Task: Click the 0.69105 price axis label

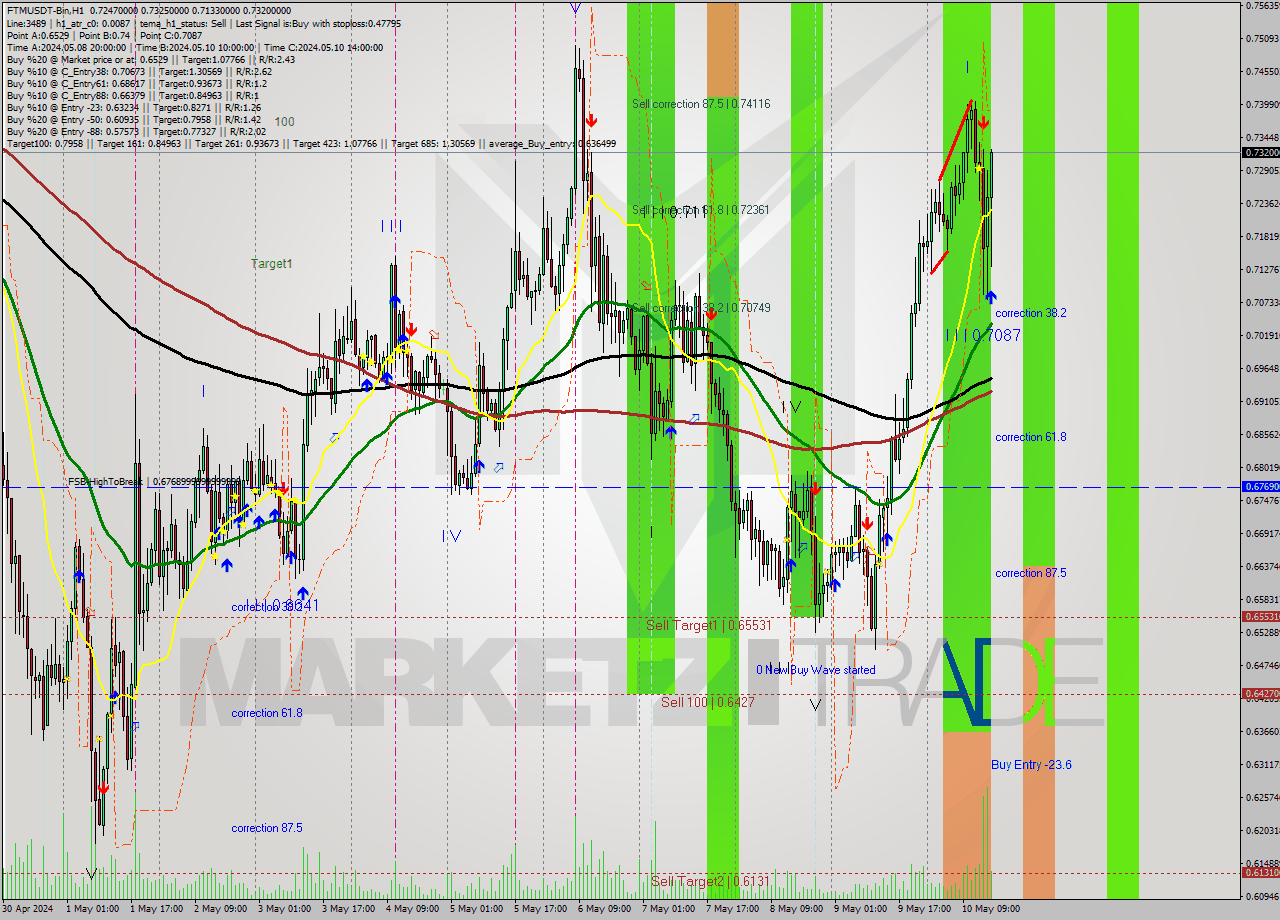Action: (1260, 401)
